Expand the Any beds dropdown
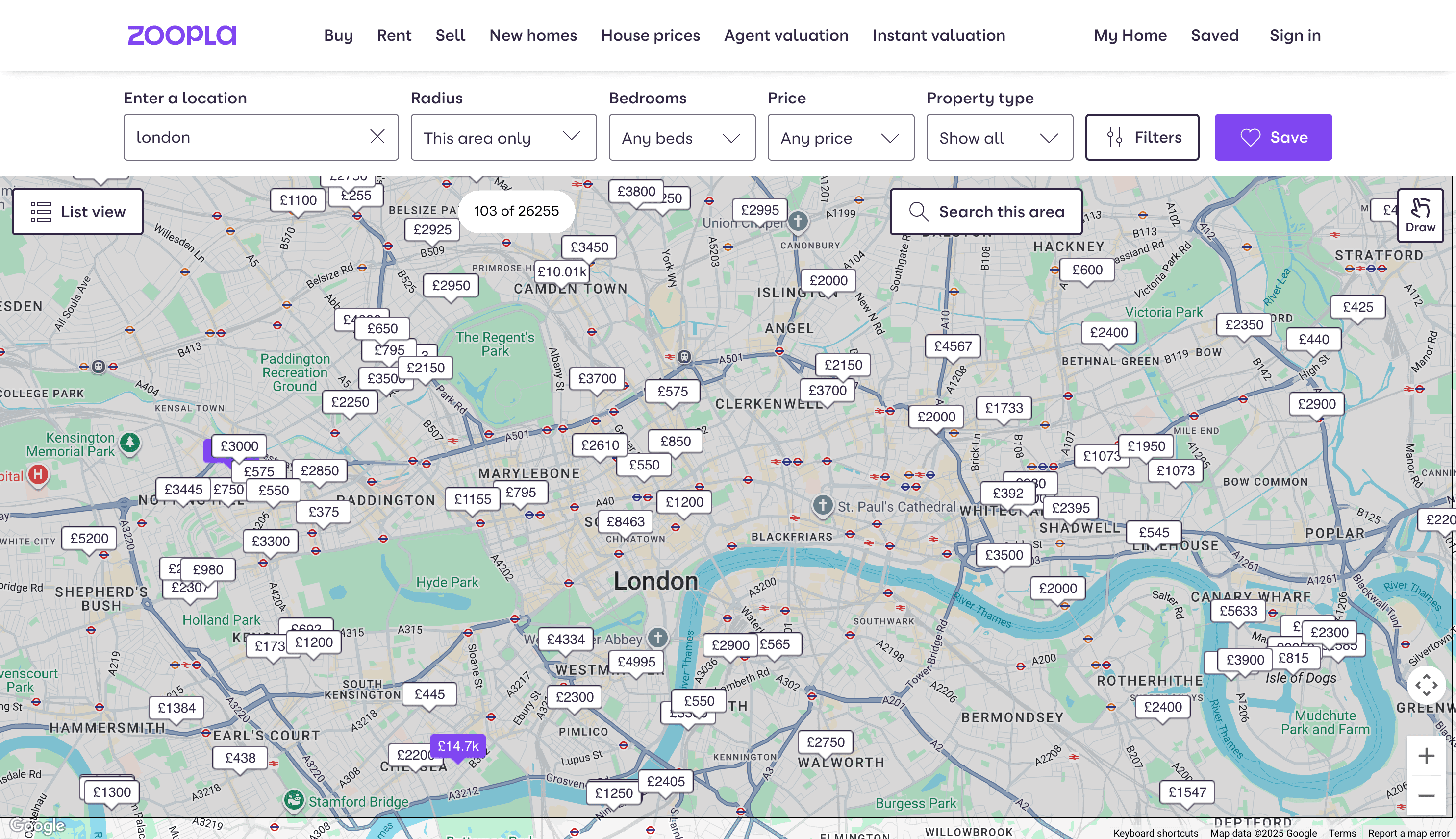The width and height of the screenshot is (1456, 839). [681, 137]
